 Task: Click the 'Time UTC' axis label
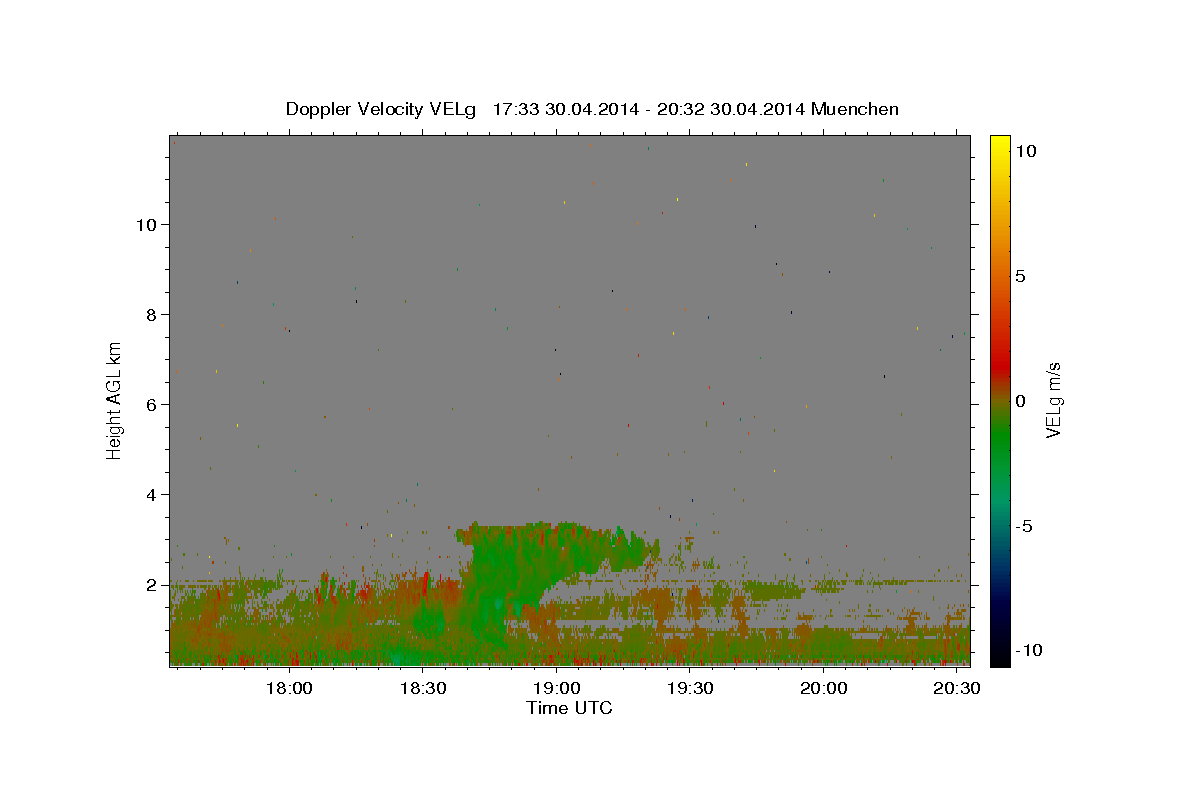click(569, 708)
